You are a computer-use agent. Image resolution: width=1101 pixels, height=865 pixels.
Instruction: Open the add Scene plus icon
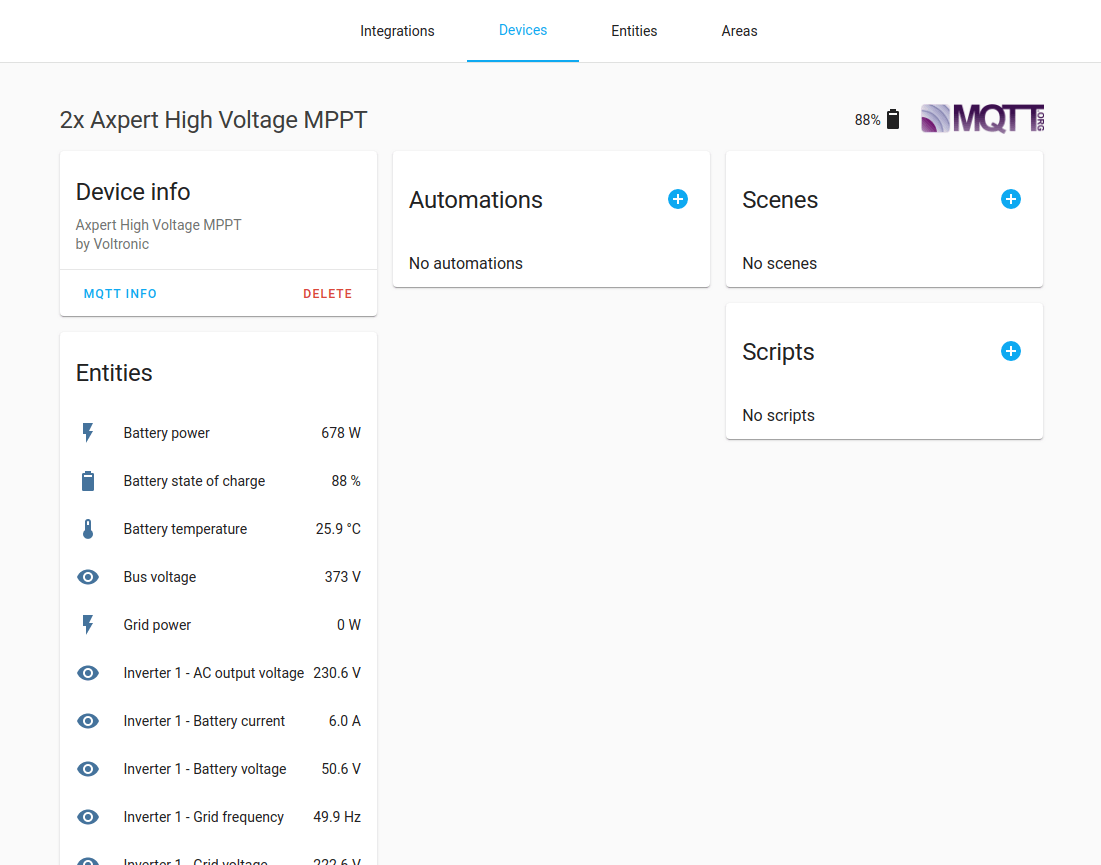(1010, 199)
